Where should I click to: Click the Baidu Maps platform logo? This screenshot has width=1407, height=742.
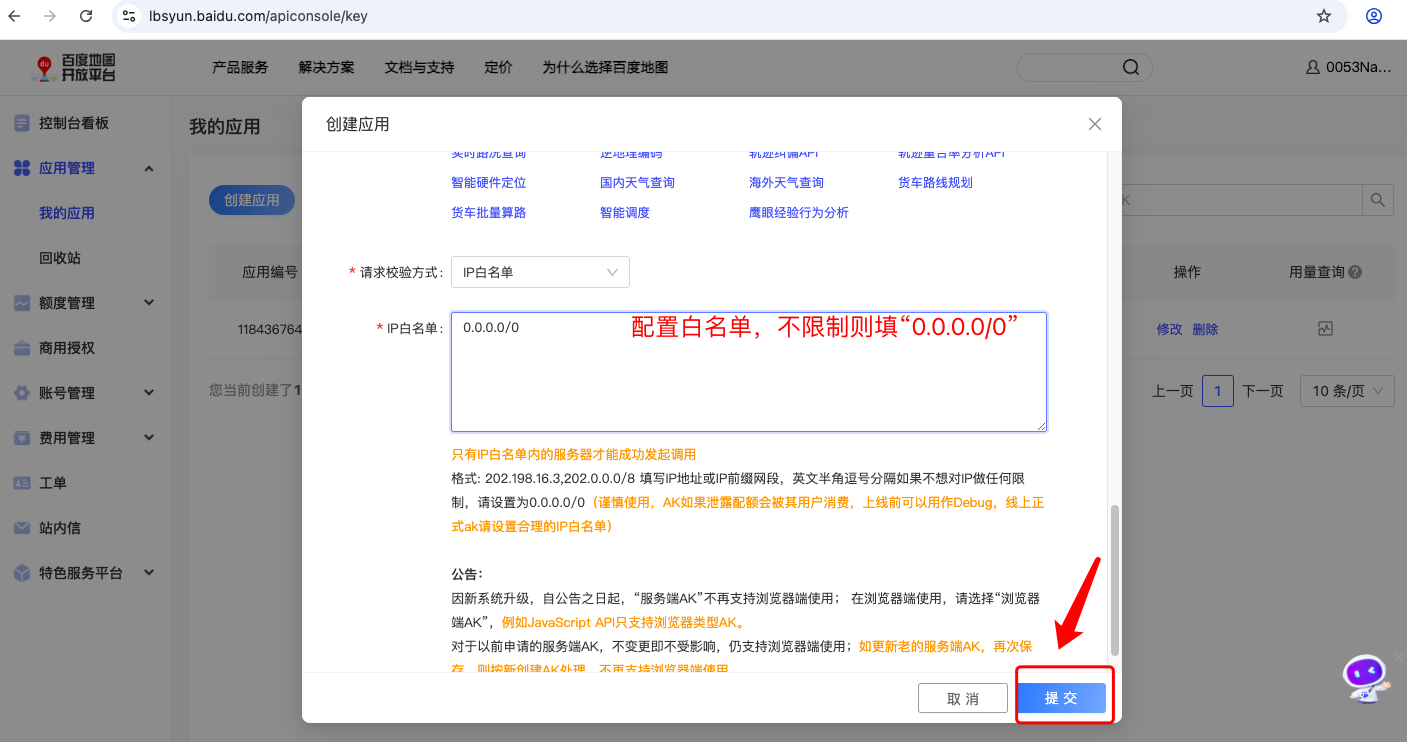point(75,68)
